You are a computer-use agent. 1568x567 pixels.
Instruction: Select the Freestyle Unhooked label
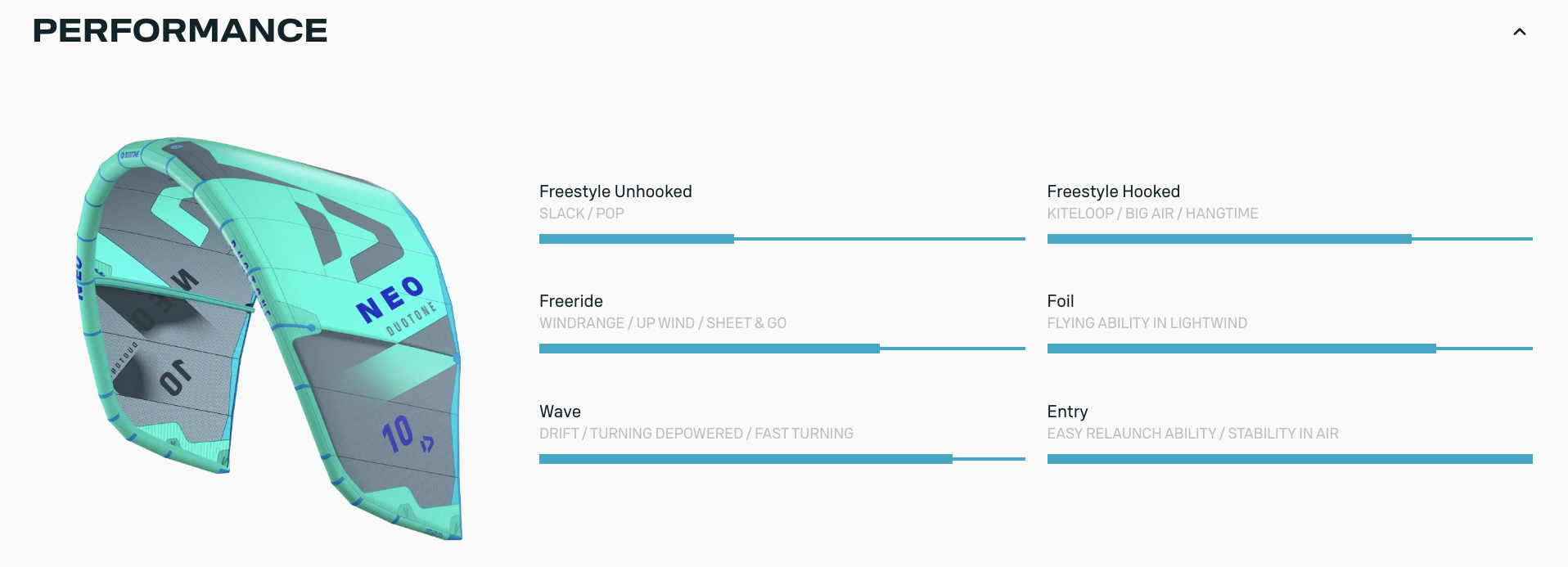(x=615, y=191)
